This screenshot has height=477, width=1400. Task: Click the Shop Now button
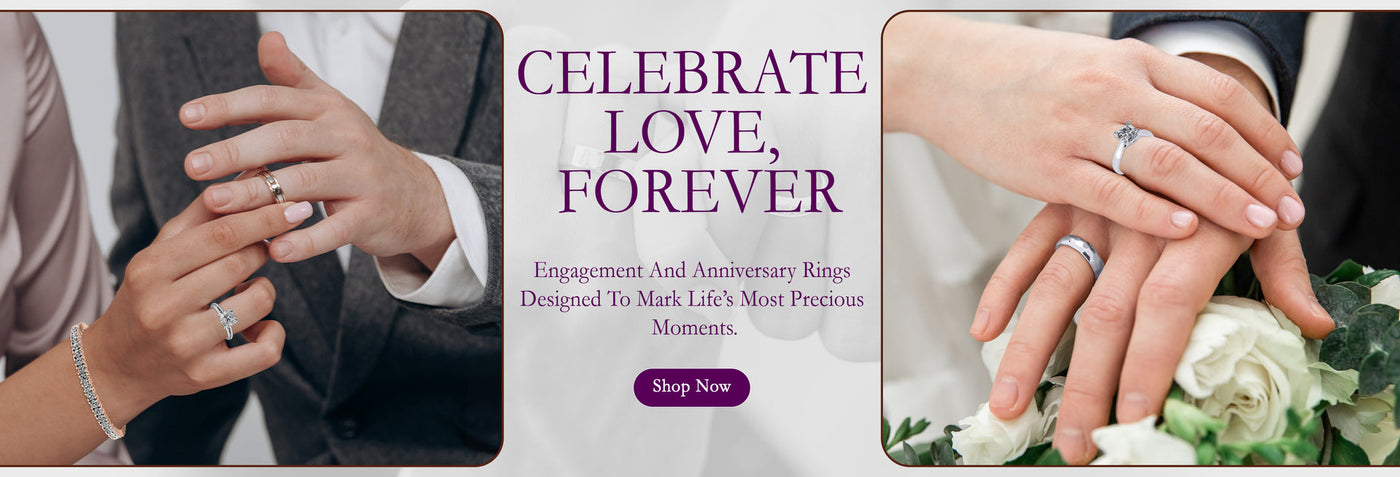(691, 387)
